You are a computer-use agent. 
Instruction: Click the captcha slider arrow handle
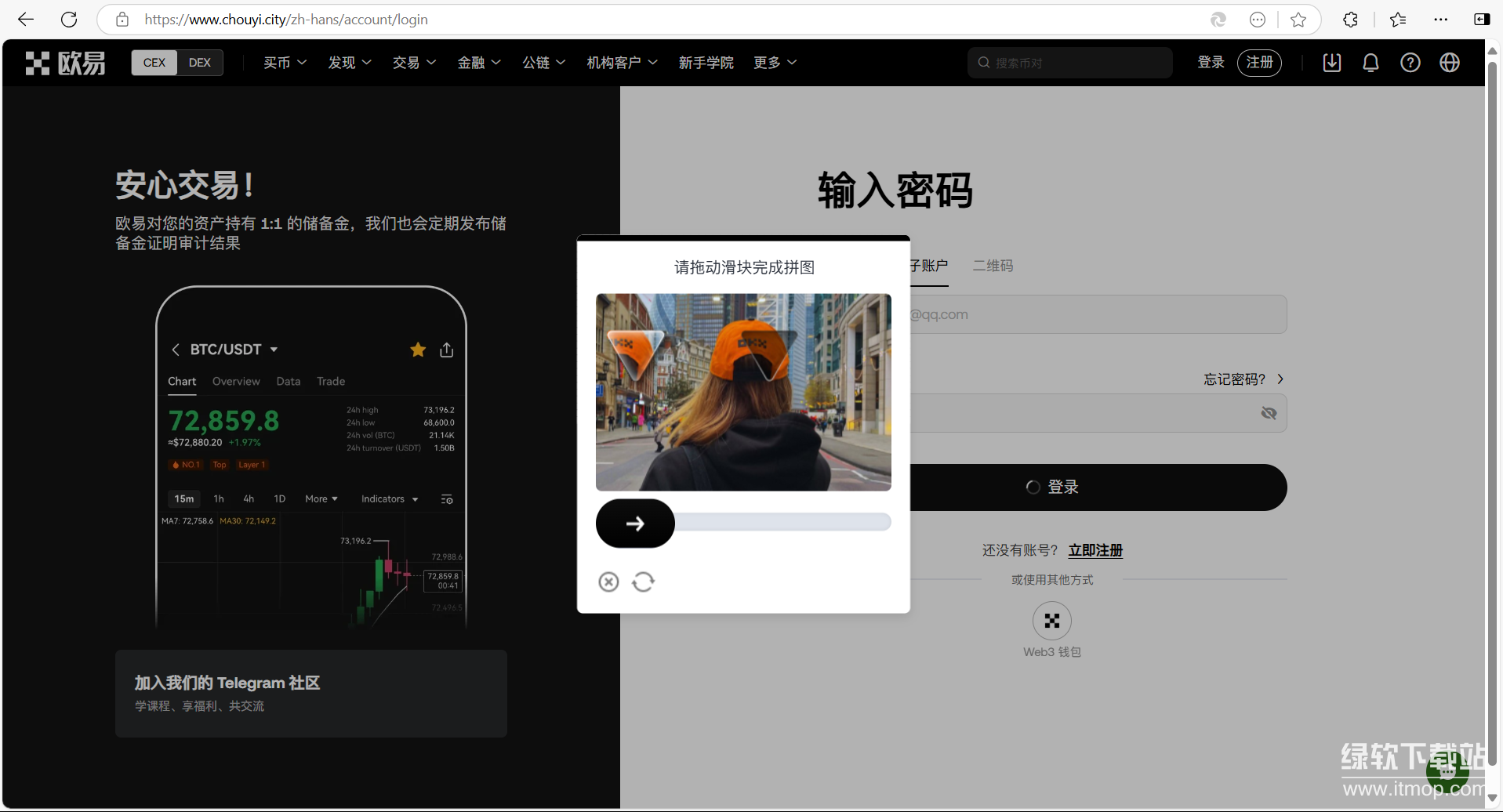(x=635, y=524)
